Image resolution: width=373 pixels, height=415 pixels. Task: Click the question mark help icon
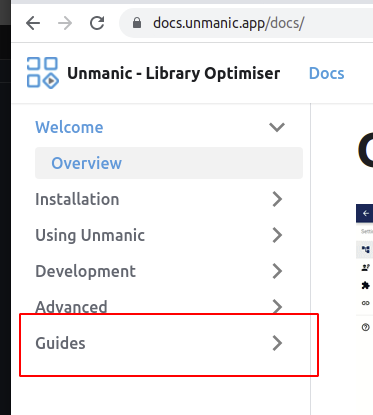pos(365,327)
